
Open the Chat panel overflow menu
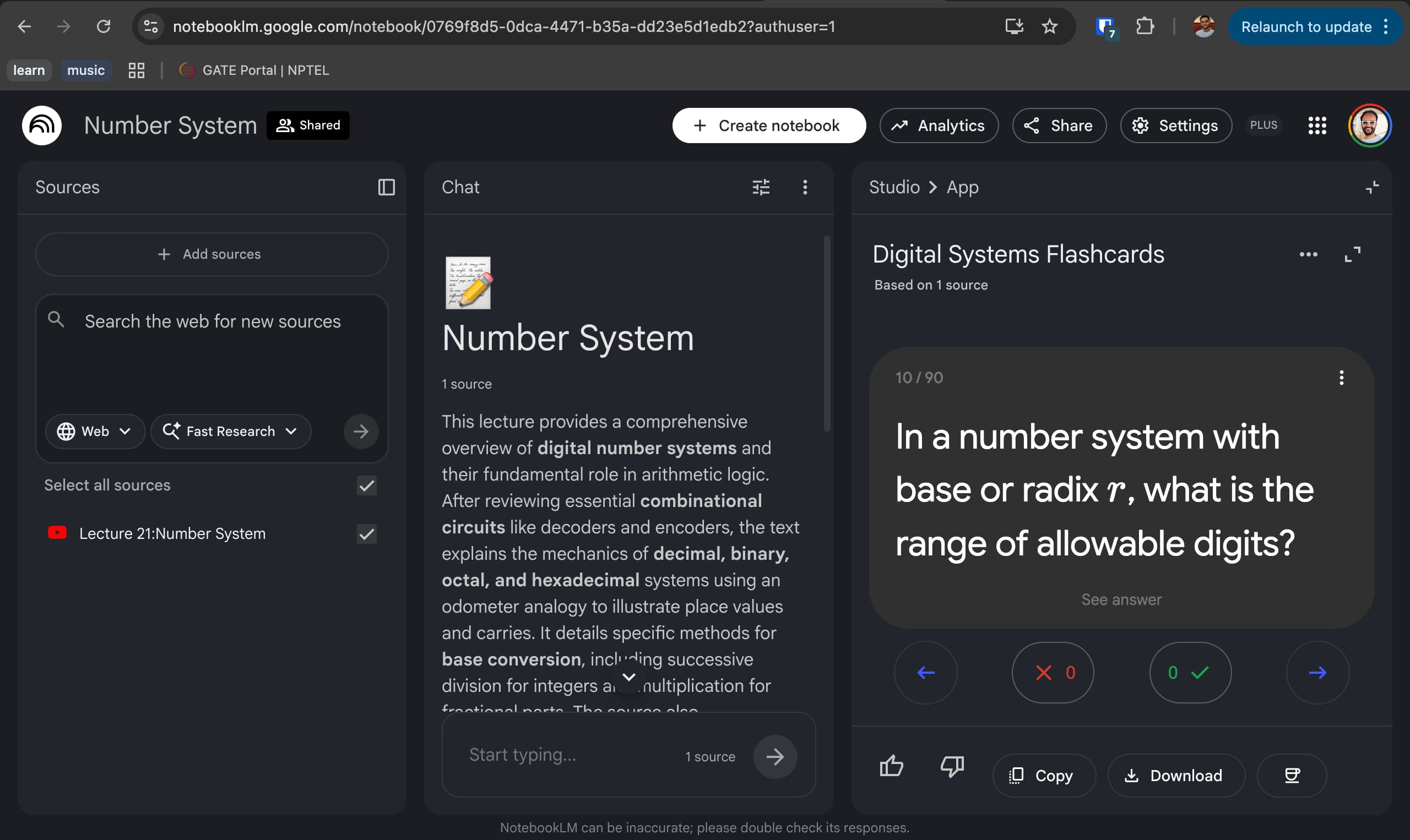point(805,187)
